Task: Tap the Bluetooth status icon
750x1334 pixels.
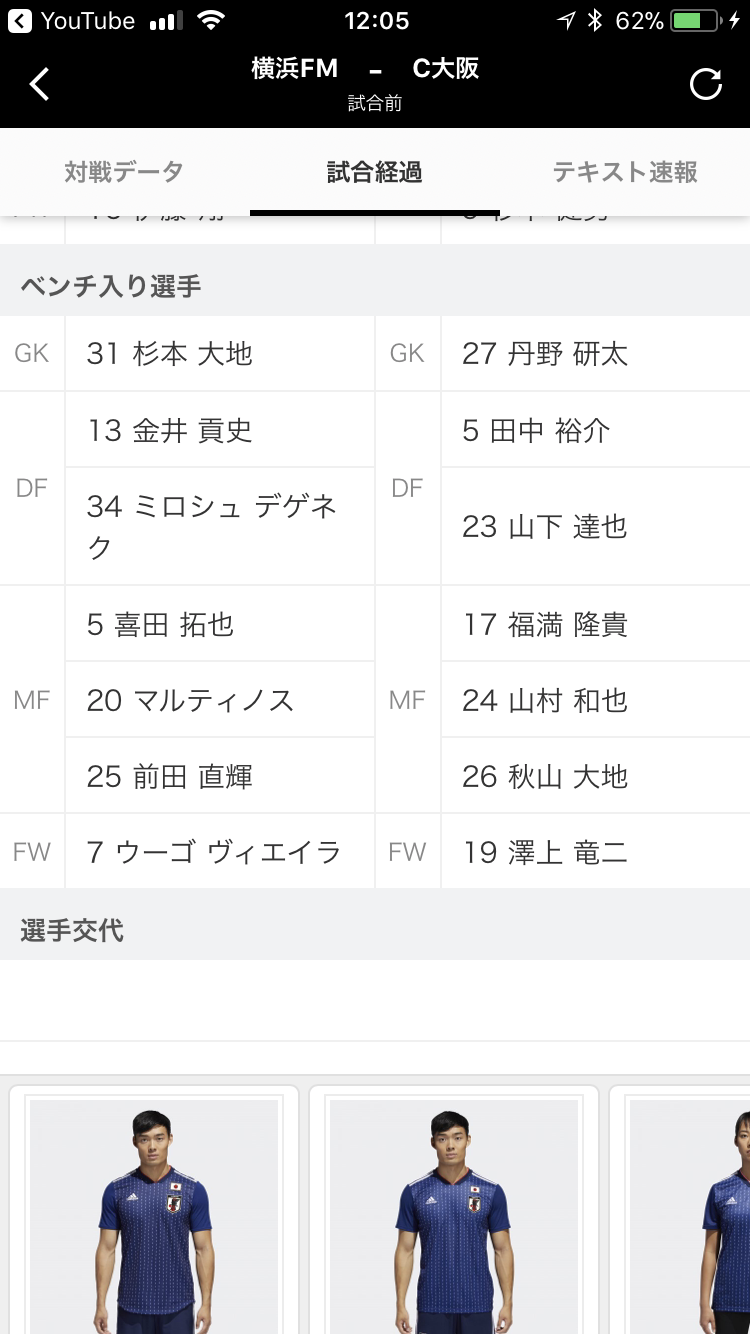Action: tap(595, 21)
